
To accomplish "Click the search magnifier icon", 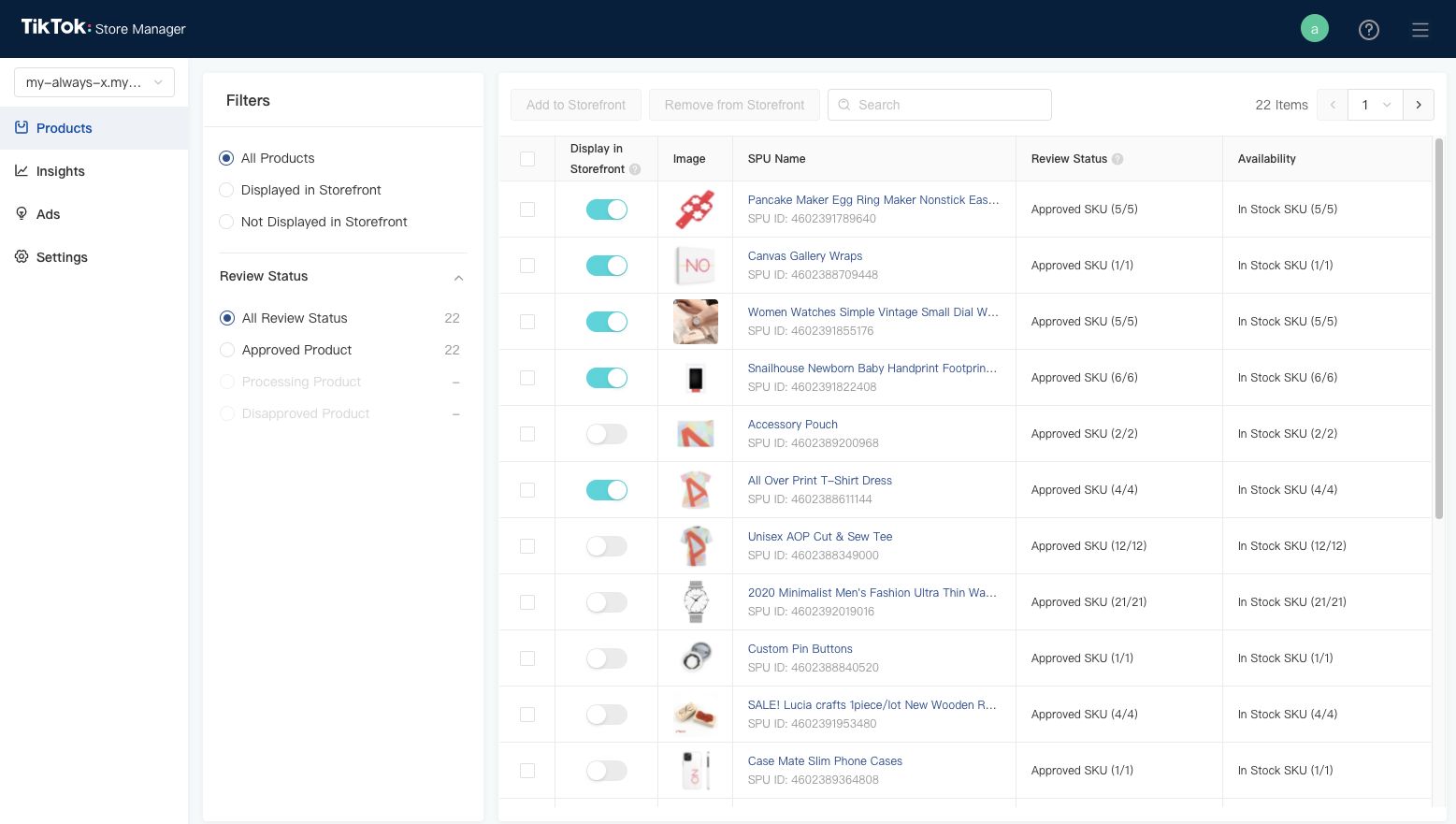I will pos(844,105).
